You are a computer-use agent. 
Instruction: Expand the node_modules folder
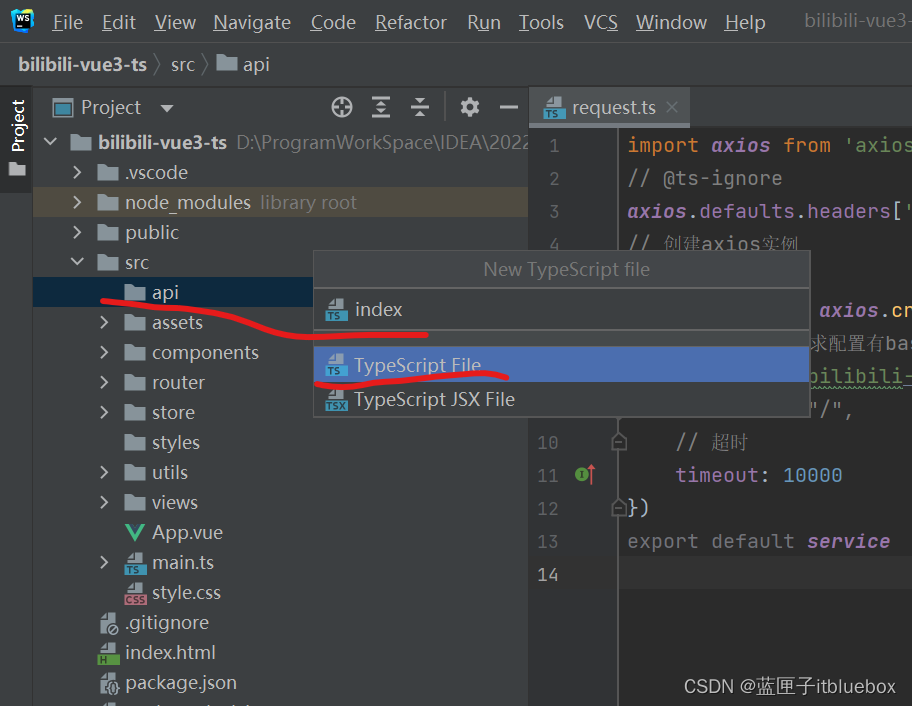77,202
